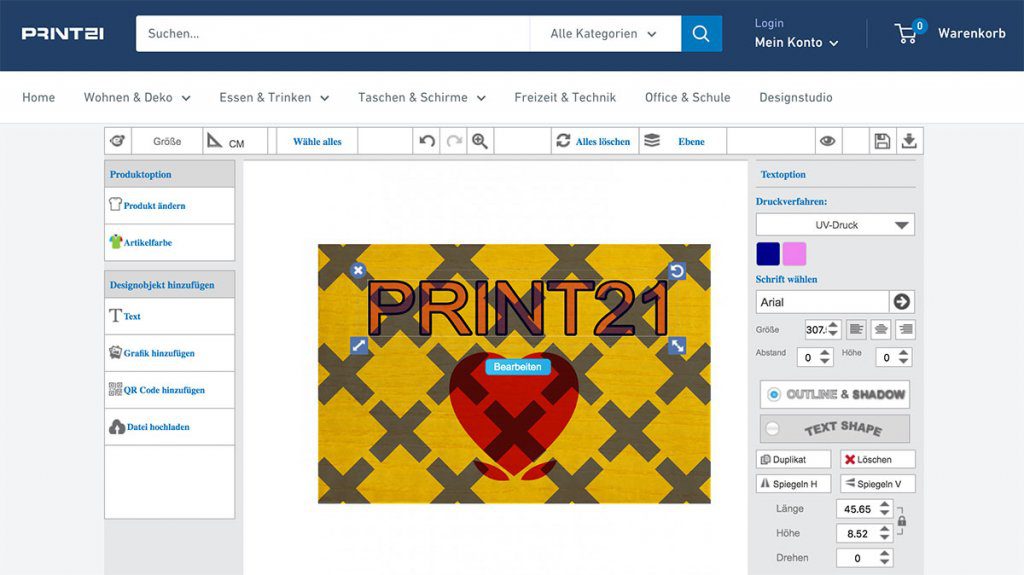Image resolution: width=1024 pixels, height=575 pixels.
Task: Open the Wohnen & Deko menu
Action: click(x=127, y=97)
